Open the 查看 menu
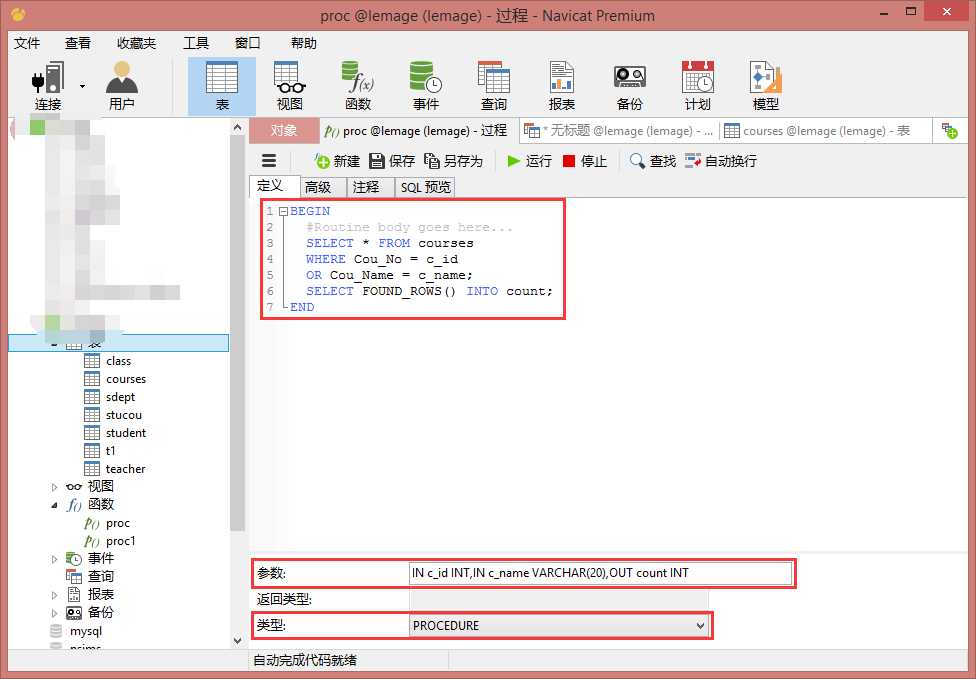Viewport: 976px width, 679px height. coord(78,43)
